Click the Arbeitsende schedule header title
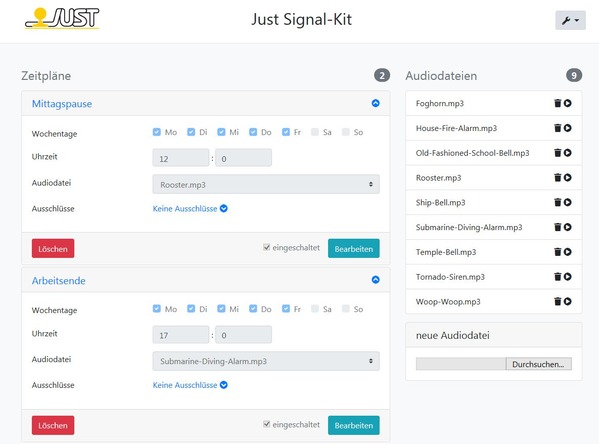599x444 pixels. (58, 281)
